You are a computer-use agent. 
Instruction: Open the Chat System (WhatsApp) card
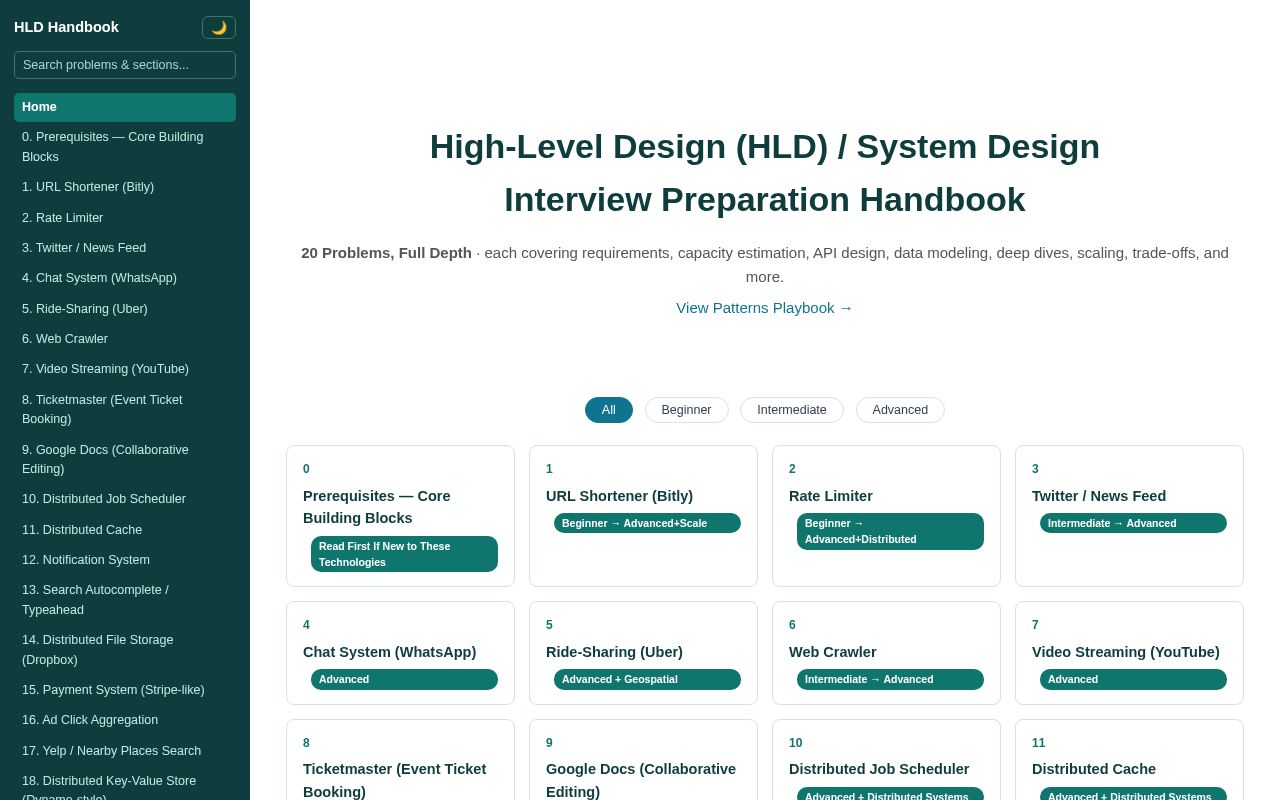point(400,653)
